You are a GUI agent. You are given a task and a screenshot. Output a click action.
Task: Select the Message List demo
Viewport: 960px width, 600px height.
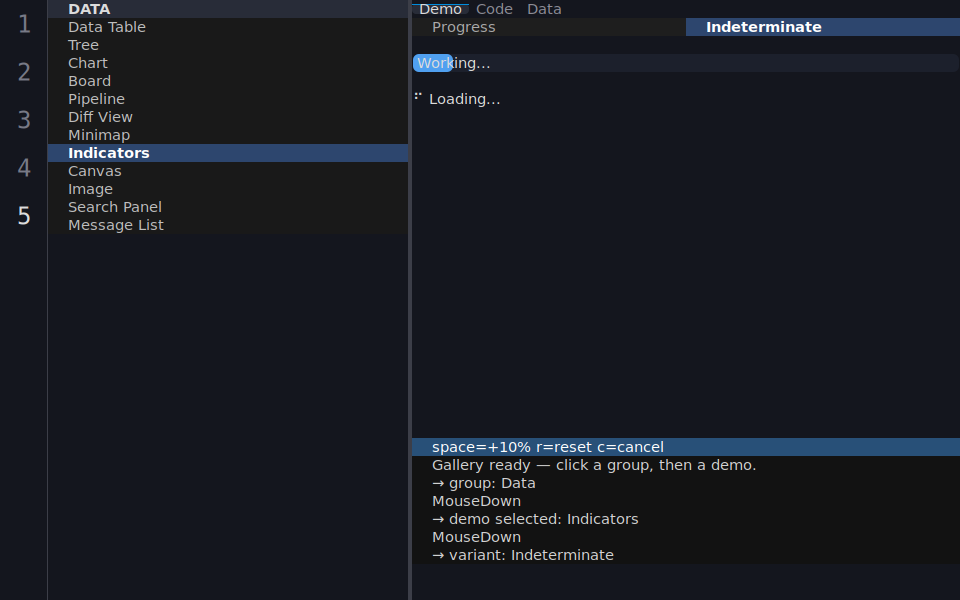(228, 225)
